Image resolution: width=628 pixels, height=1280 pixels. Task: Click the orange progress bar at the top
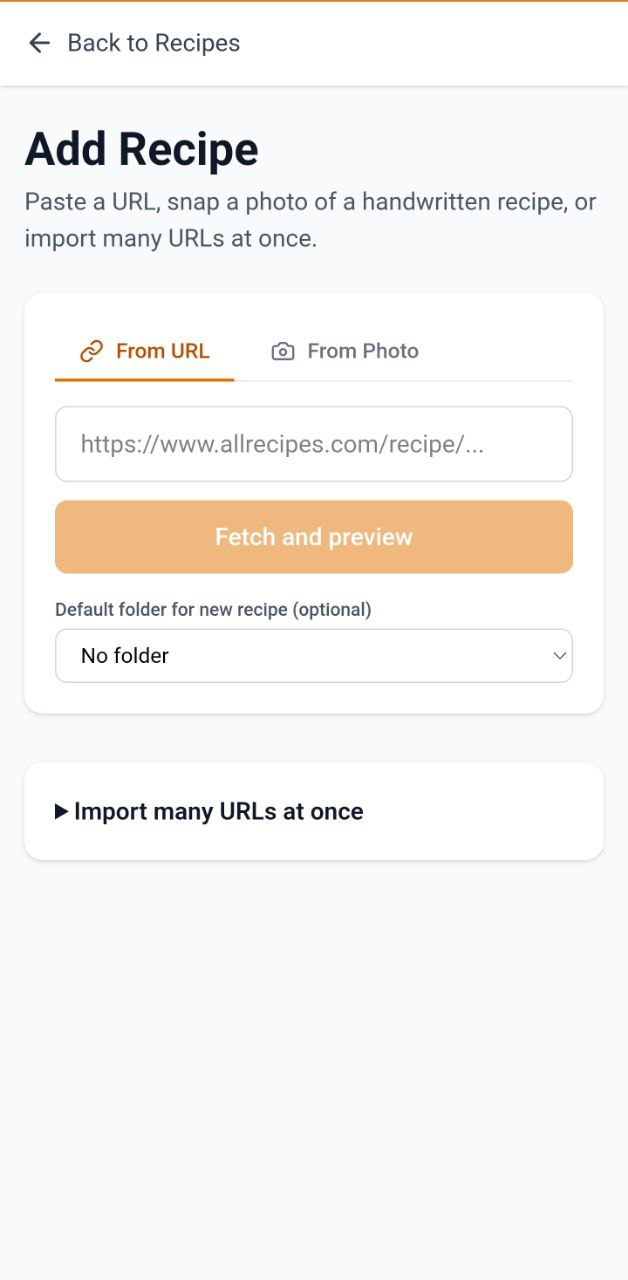pyautogui.click(x=314, y=1)
